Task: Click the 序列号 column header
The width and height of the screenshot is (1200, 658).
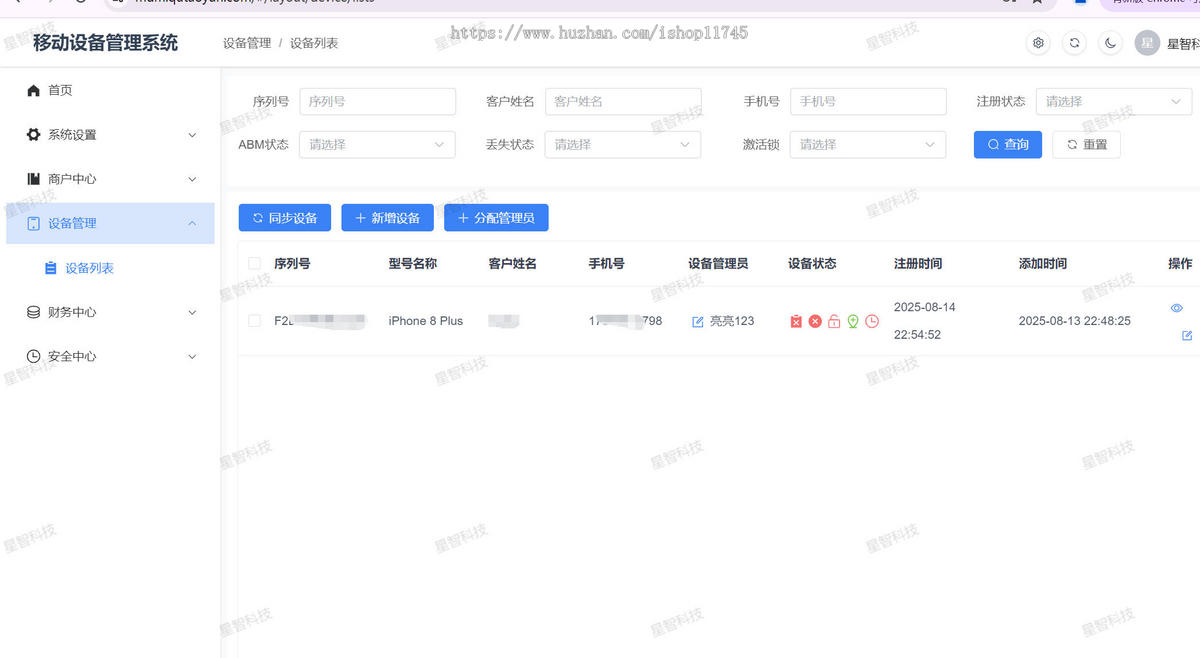Action: click(292, 264)
